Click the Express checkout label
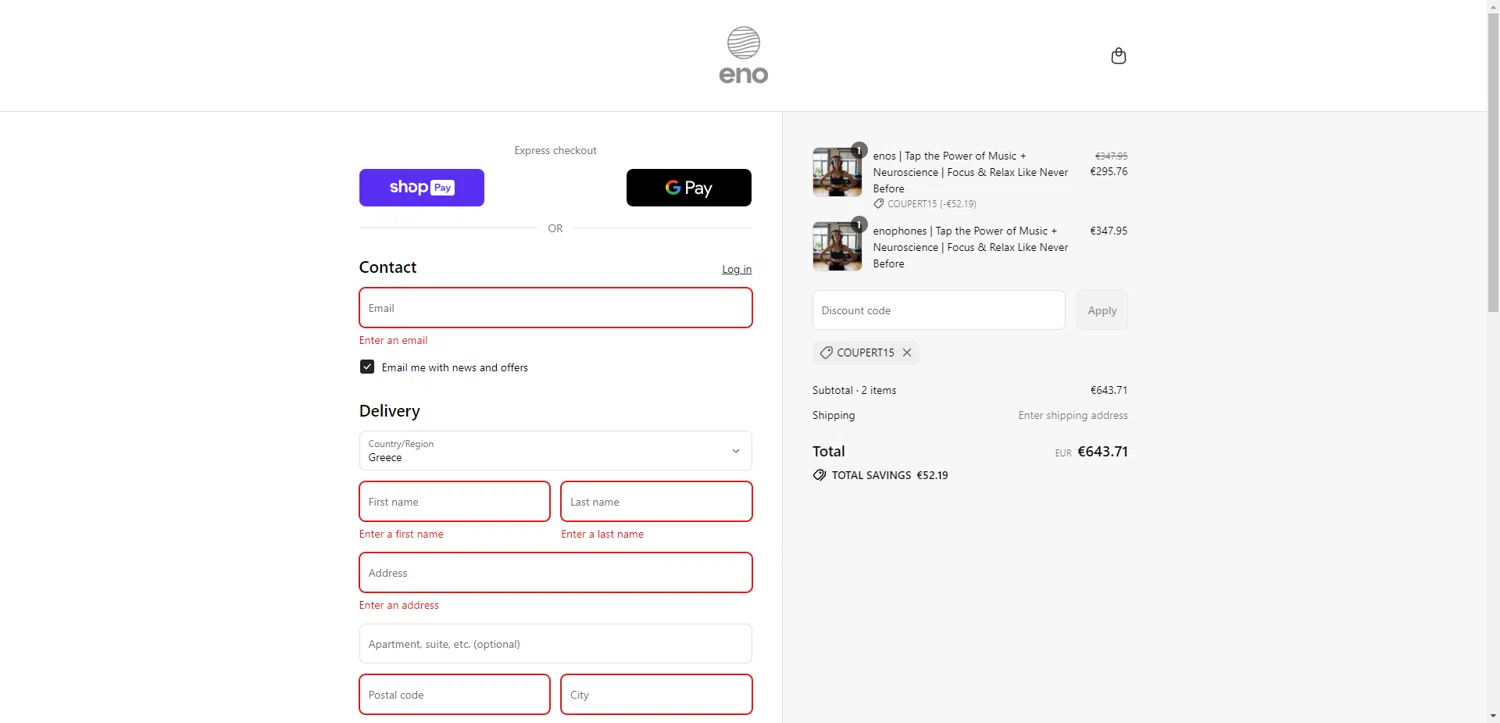 tap(555, 150)
